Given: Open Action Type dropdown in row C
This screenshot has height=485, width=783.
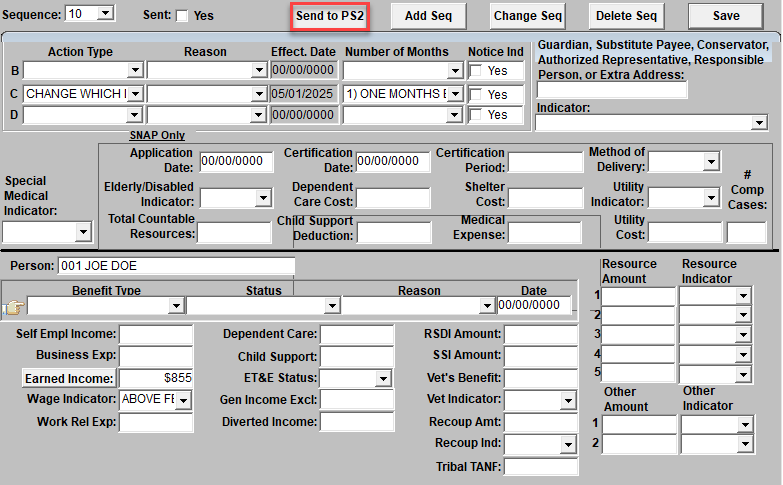Looking at the screenshot, I should tap(135, 93).
